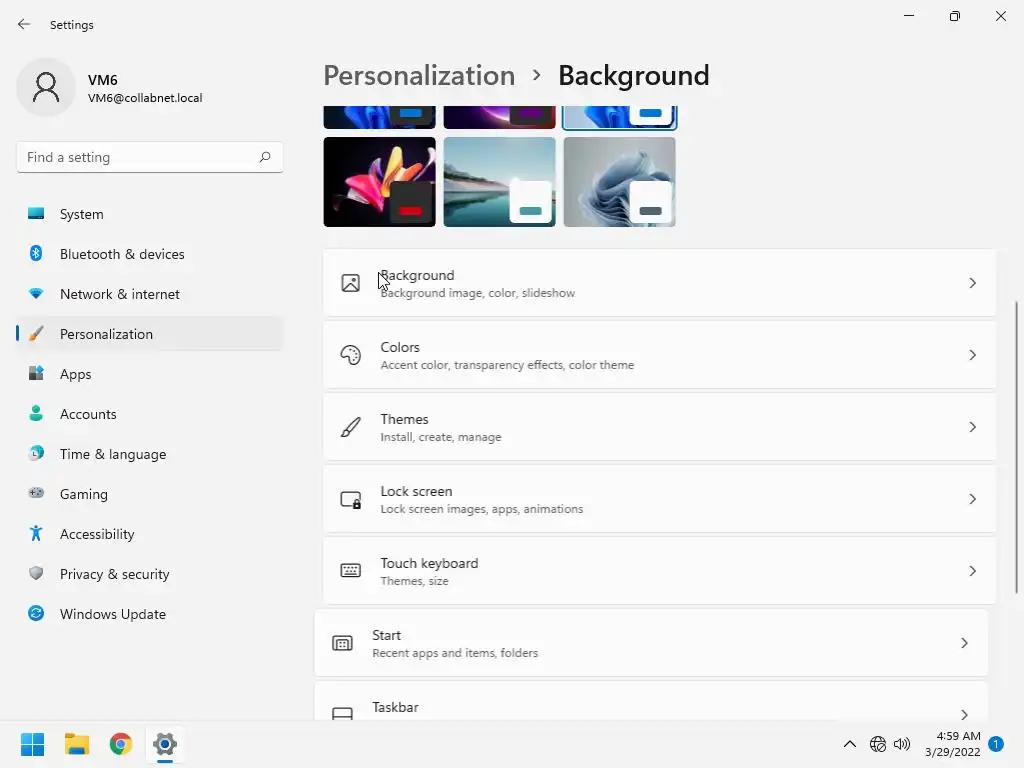Viewport: 1024px width, 768px height.
Task: Select the colorful flower dark theme thumbnail
Action: [x=379, y=182]
